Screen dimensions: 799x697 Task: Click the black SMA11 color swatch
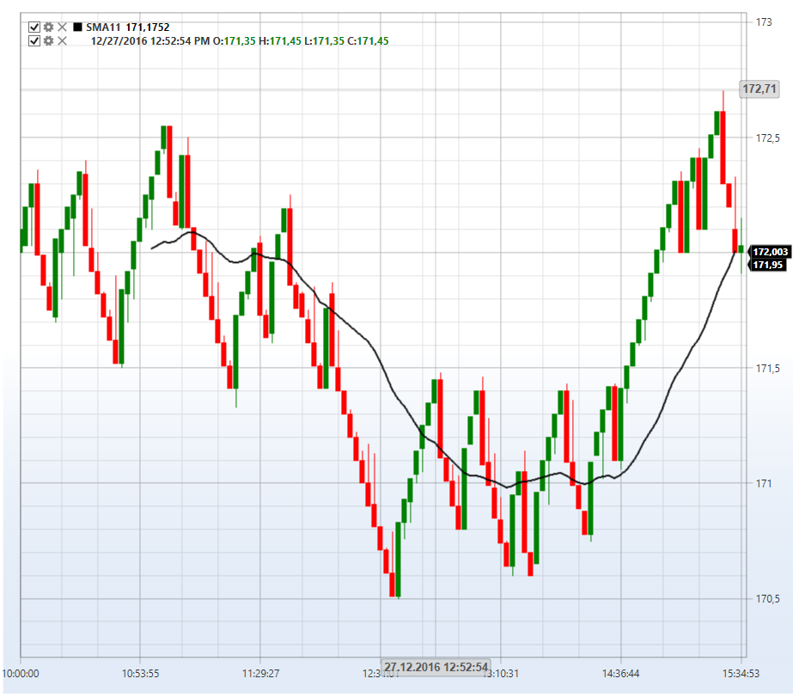(x=79, y=27)
